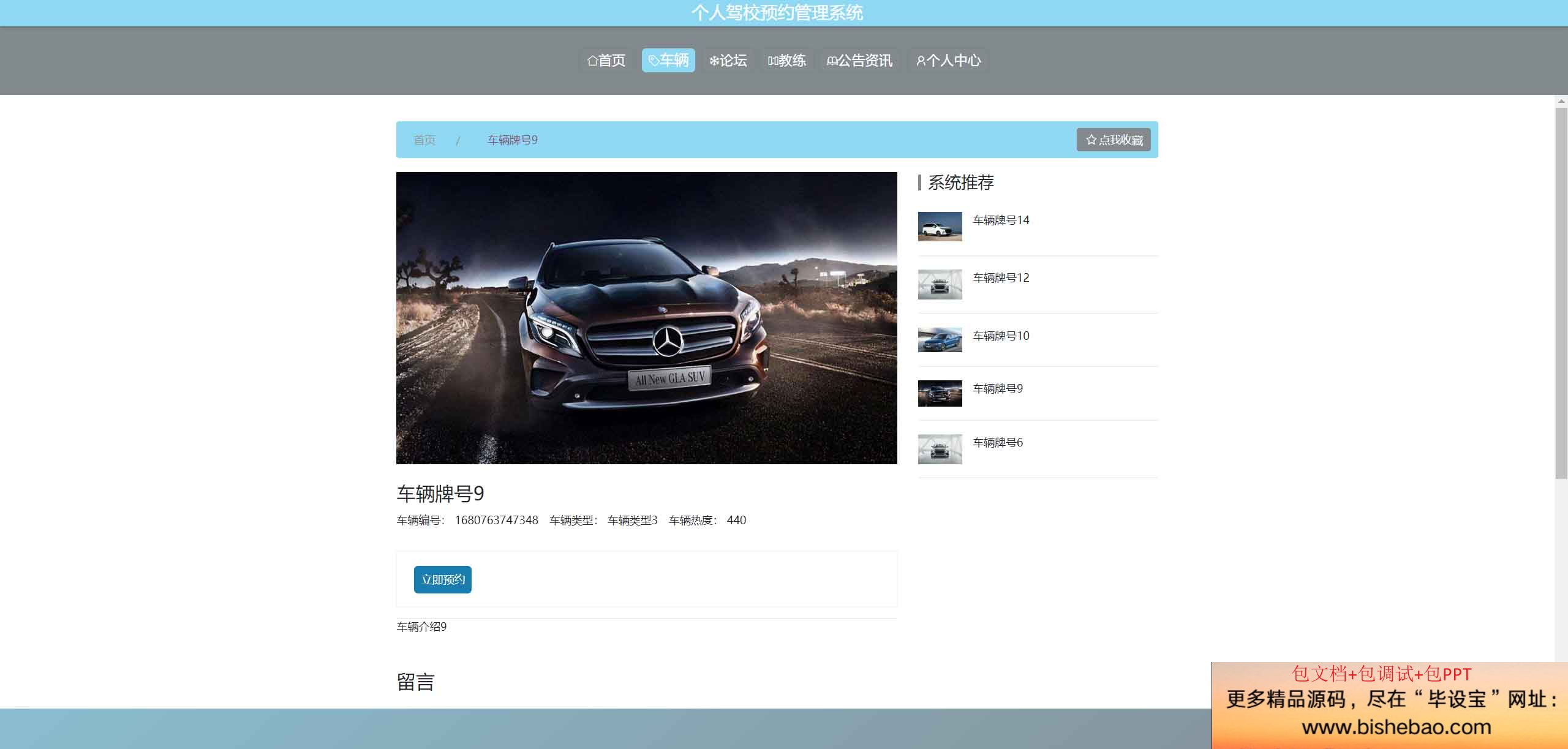
Task: Open recommended item 车辆牌号14
Action: [1001, 220]
